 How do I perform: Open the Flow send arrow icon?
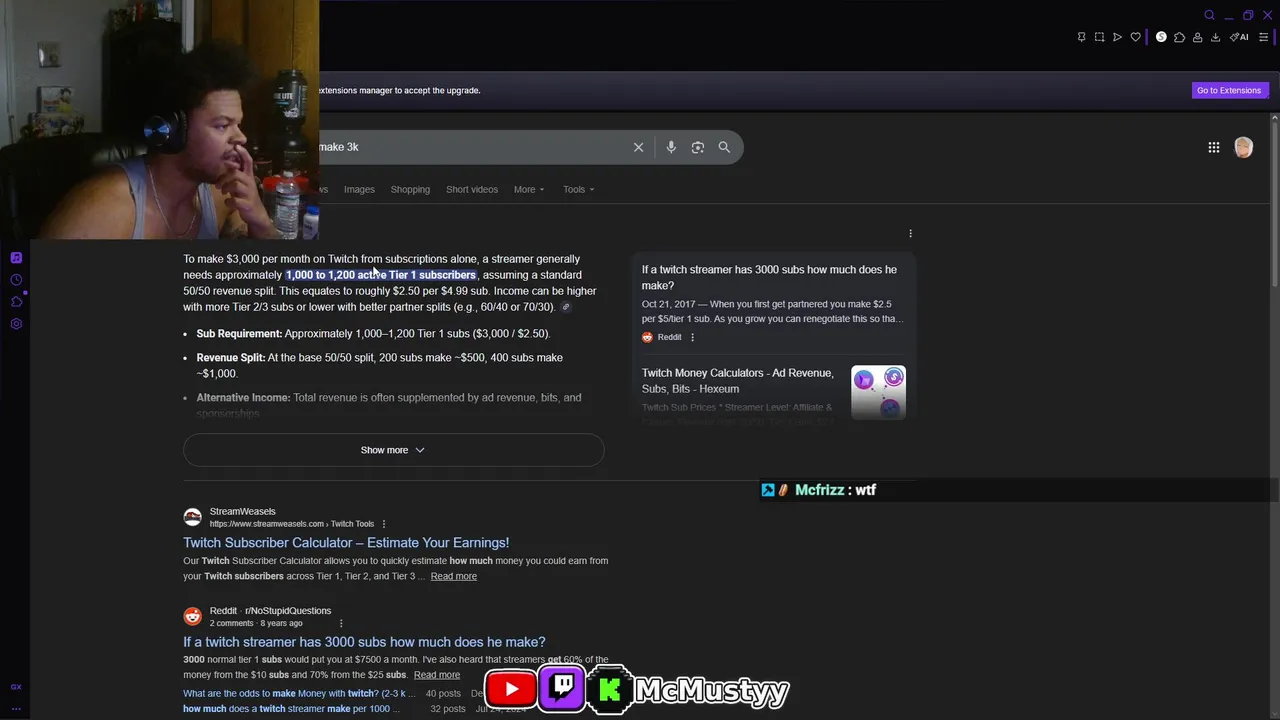(1117, 37)
